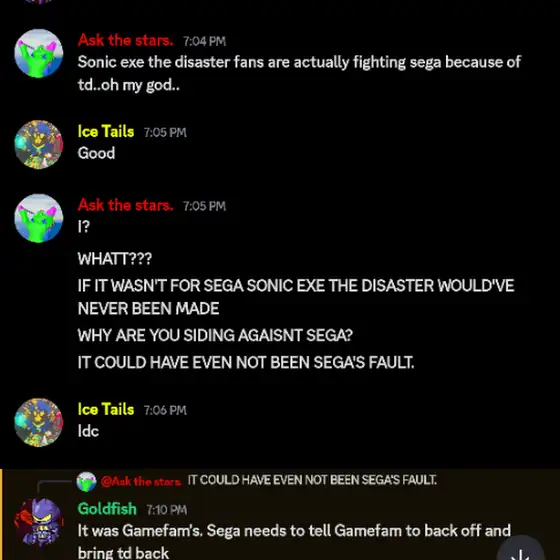Screen dimensions: 560x560
Task: Open Ask the stars avatar at 7:04 PM
Action: (39, 53)
